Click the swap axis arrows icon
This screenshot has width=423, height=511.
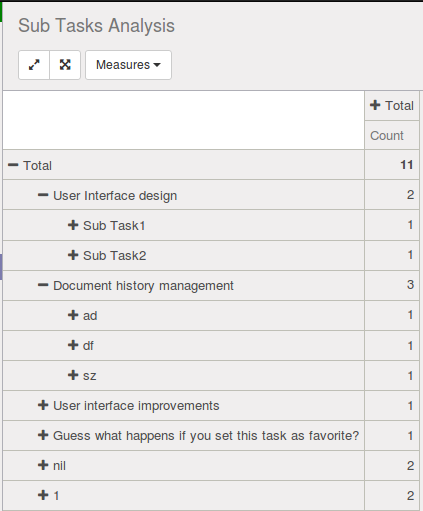coord(34,65)
